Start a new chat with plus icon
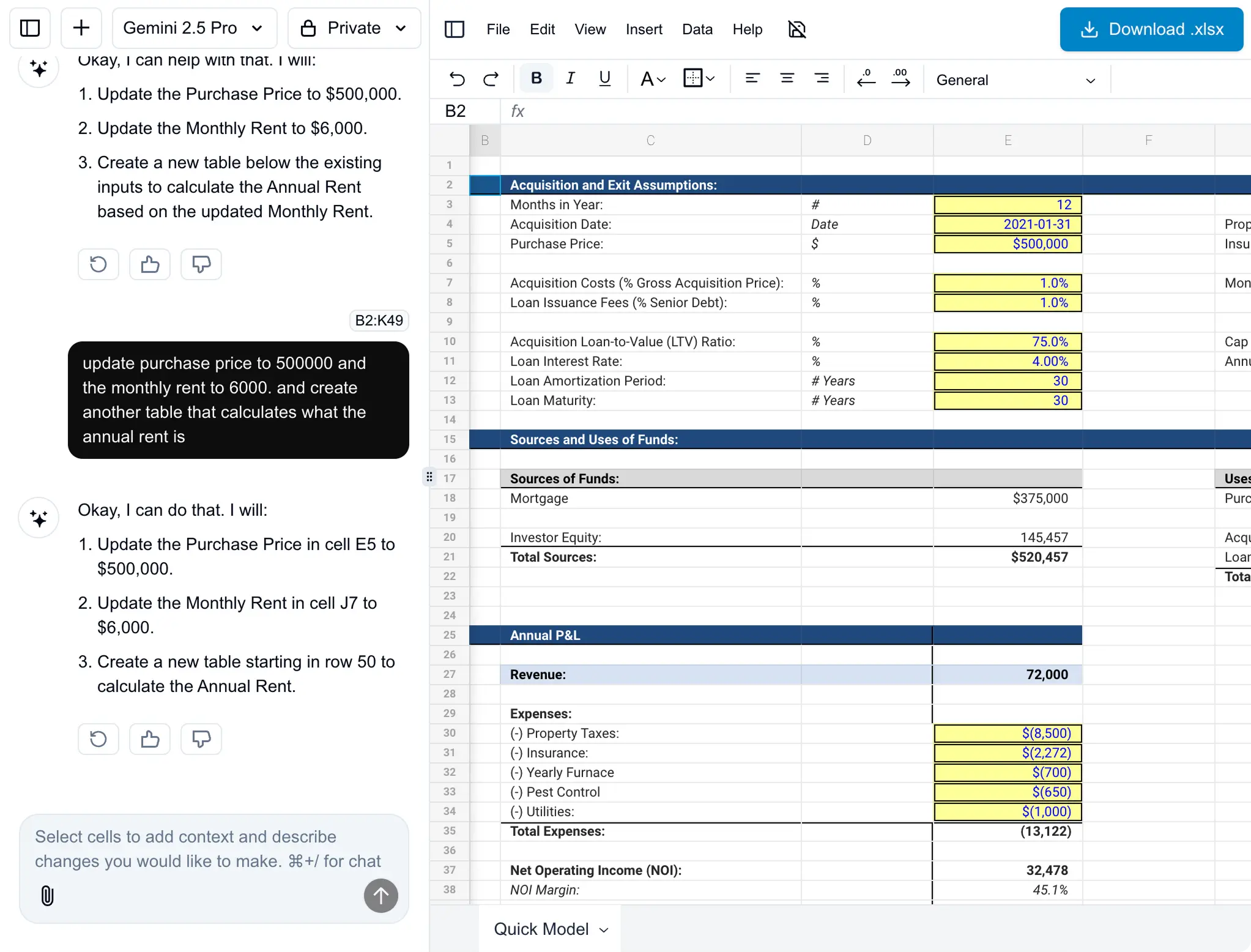1251x952 pixels. click(x=81, y=28)
